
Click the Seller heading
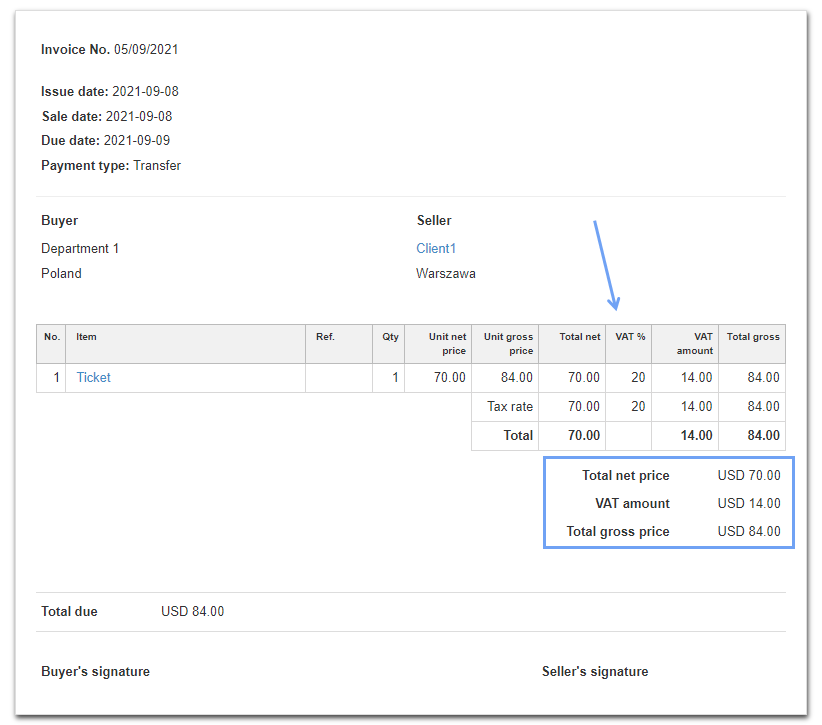point(434,220)
